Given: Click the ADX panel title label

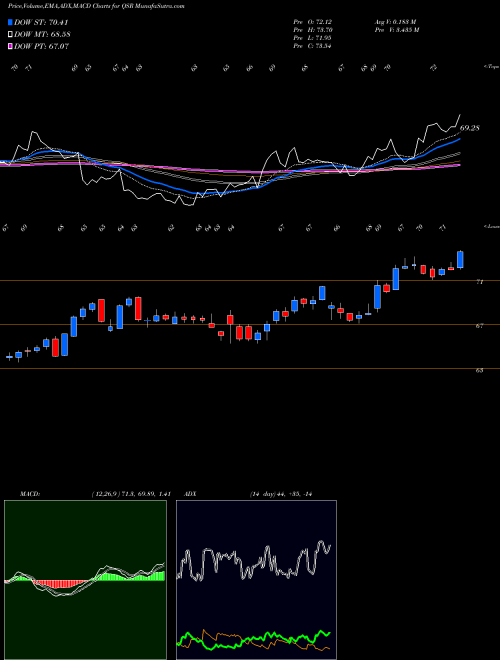Looking at the screenshot, I should pos(190,494).
